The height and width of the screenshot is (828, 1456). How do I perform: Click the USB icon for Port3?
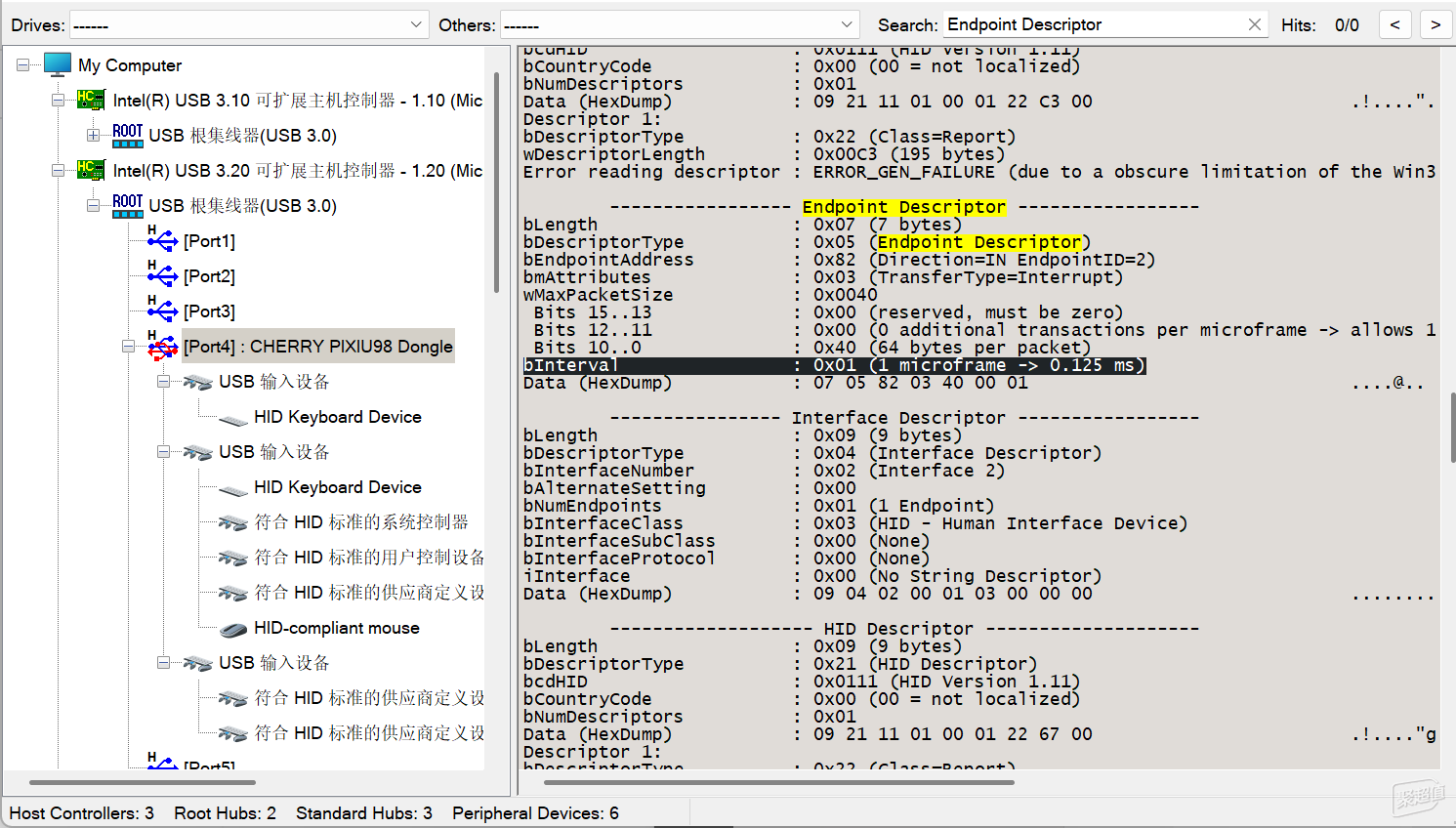(162, 310)
